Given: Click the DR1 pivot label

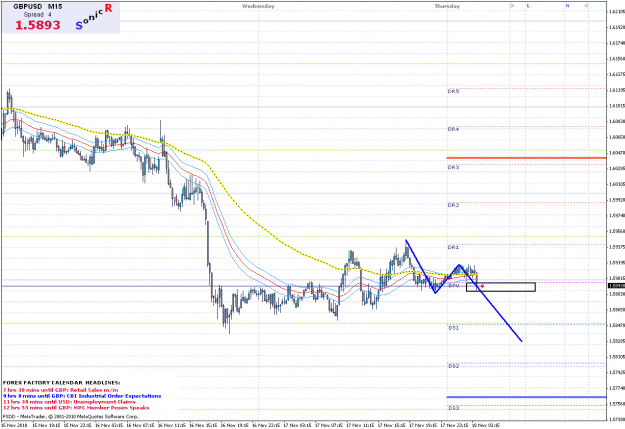Looking at the screenshot, I should pos(453,247).
